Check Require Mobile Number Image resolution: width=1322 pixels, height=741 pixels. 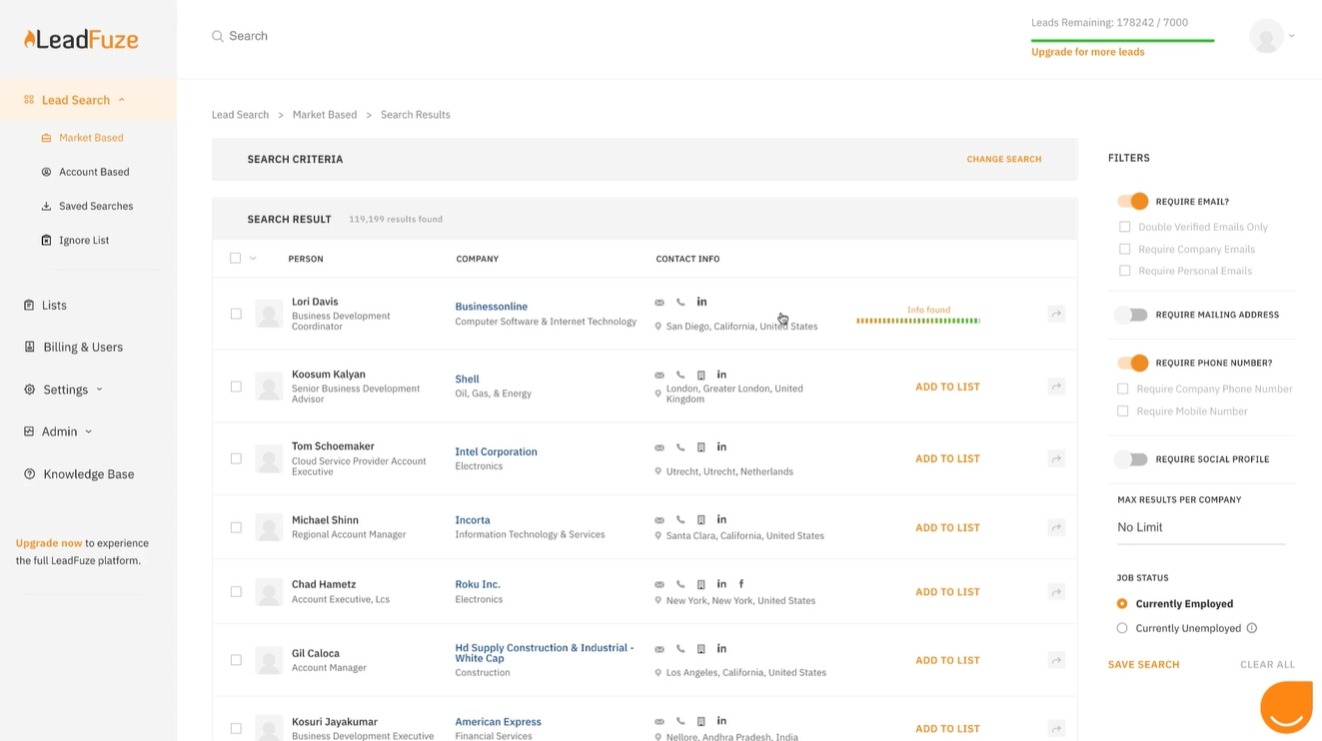click(x=1123, y=411)
